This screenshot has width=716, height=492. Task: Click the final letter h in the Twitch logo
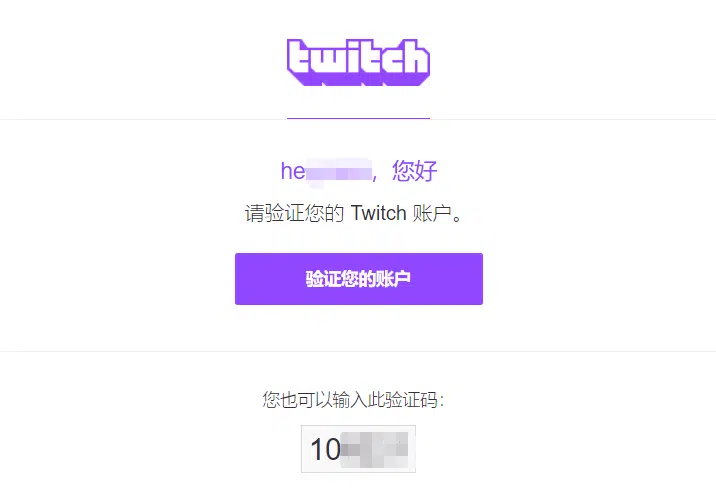(414, 58)
